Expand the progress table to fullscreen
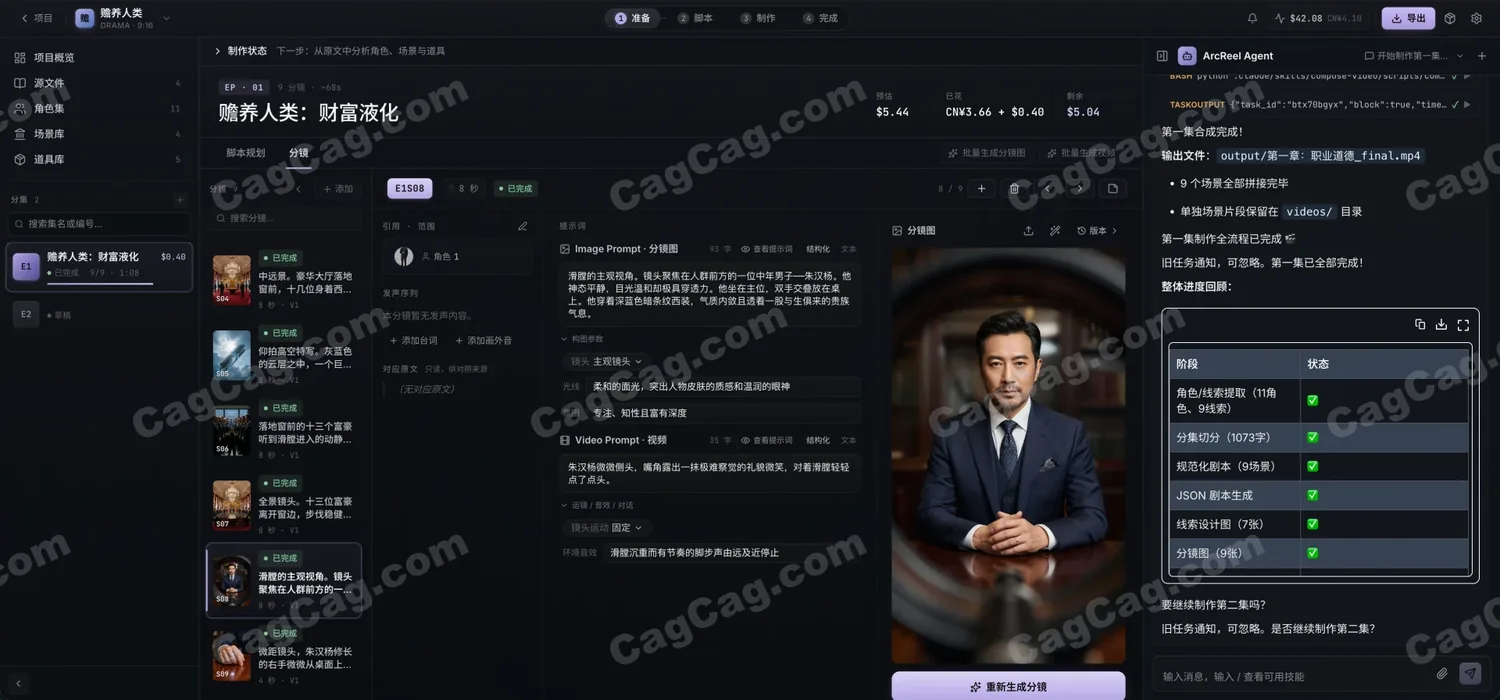 [1463, 324]
